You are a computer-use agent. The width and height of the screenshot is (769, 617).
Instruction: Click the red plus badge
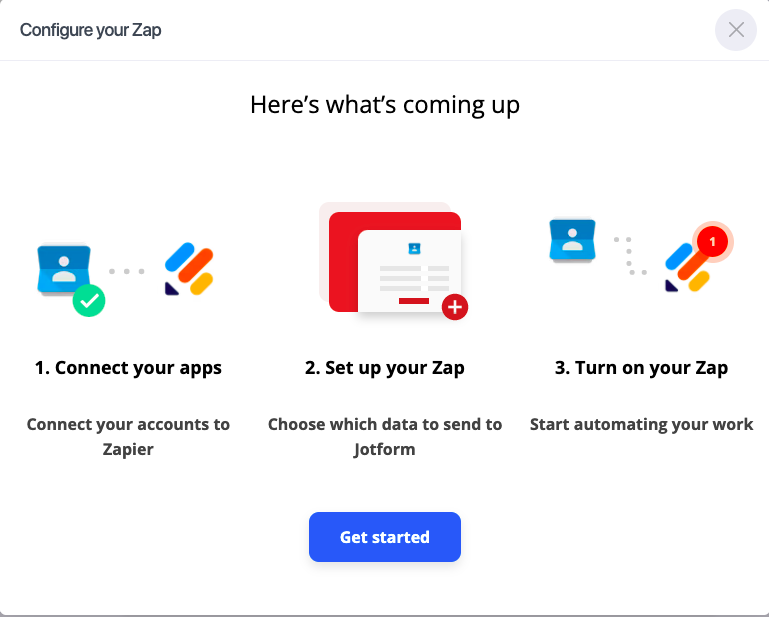tap(455, 307)
